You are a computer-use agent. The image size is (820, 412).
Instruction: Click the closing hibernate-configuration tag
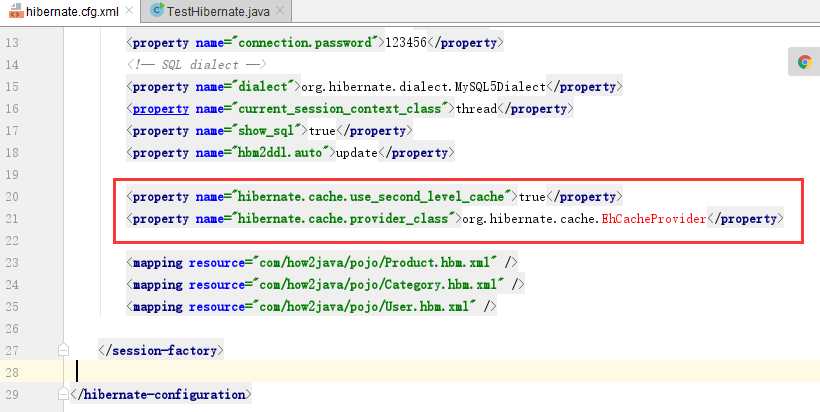pyautogui.click(x=161, y=394)
